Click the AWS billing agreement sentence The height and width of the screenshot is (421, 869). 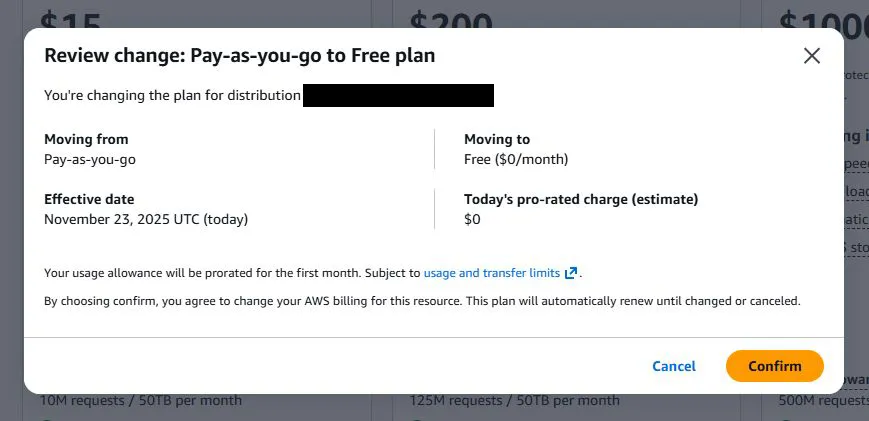point(422,301)
